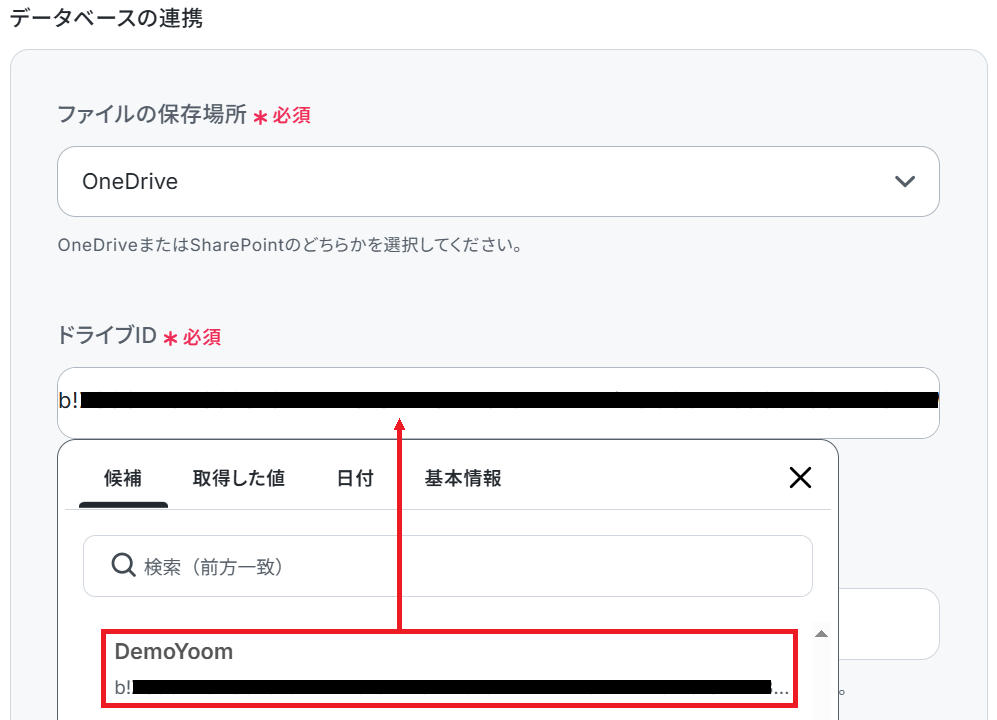Screen dimensions: 997x720
Task: Click the chevron arrow in the OneDrive selector
Action: pyautogui.click(x=904, y=182)
